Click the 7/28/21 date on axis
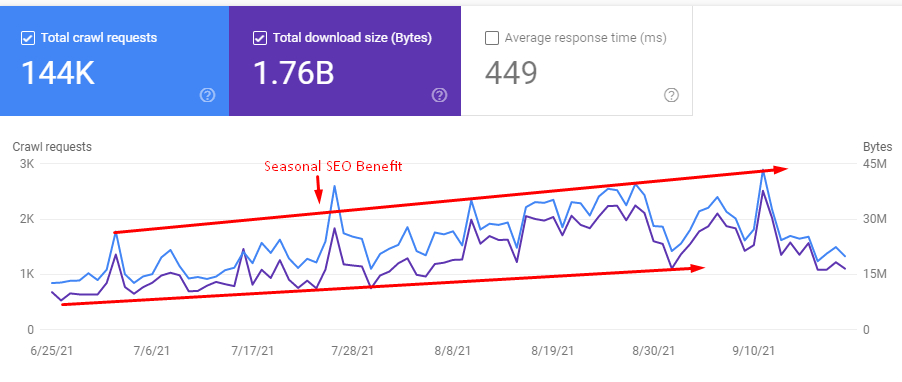The width and height of the screenshot is (902, 382). click(x=353, y=350)
